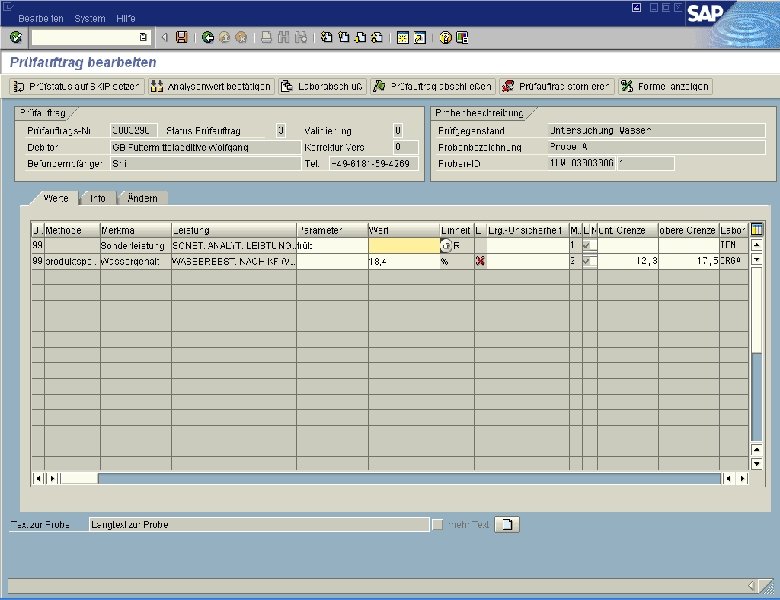This screenshot has height=600, width=780.
Task: Open the Hilfe menu
Action: tap(126, 18)
